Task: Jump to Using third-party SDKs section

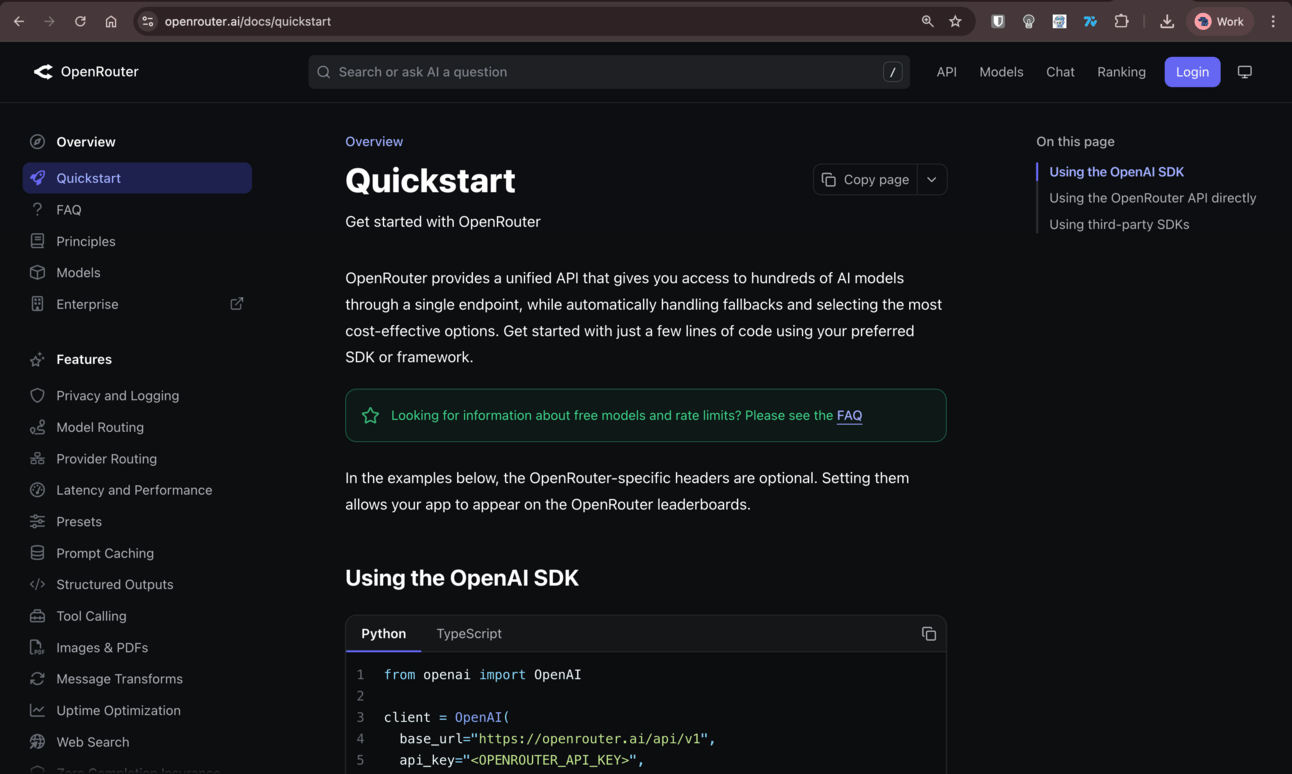Action: pos(1119,224)
